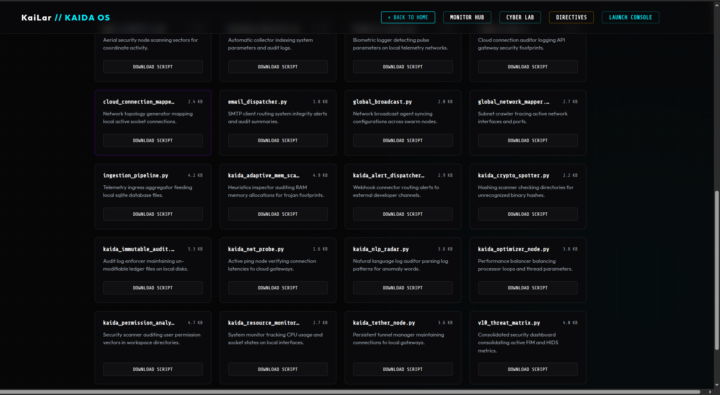Select the kaida_tether_node.py file title
Image resolution: width=720 pixels, height=395 pixels.
click(384, 323)
